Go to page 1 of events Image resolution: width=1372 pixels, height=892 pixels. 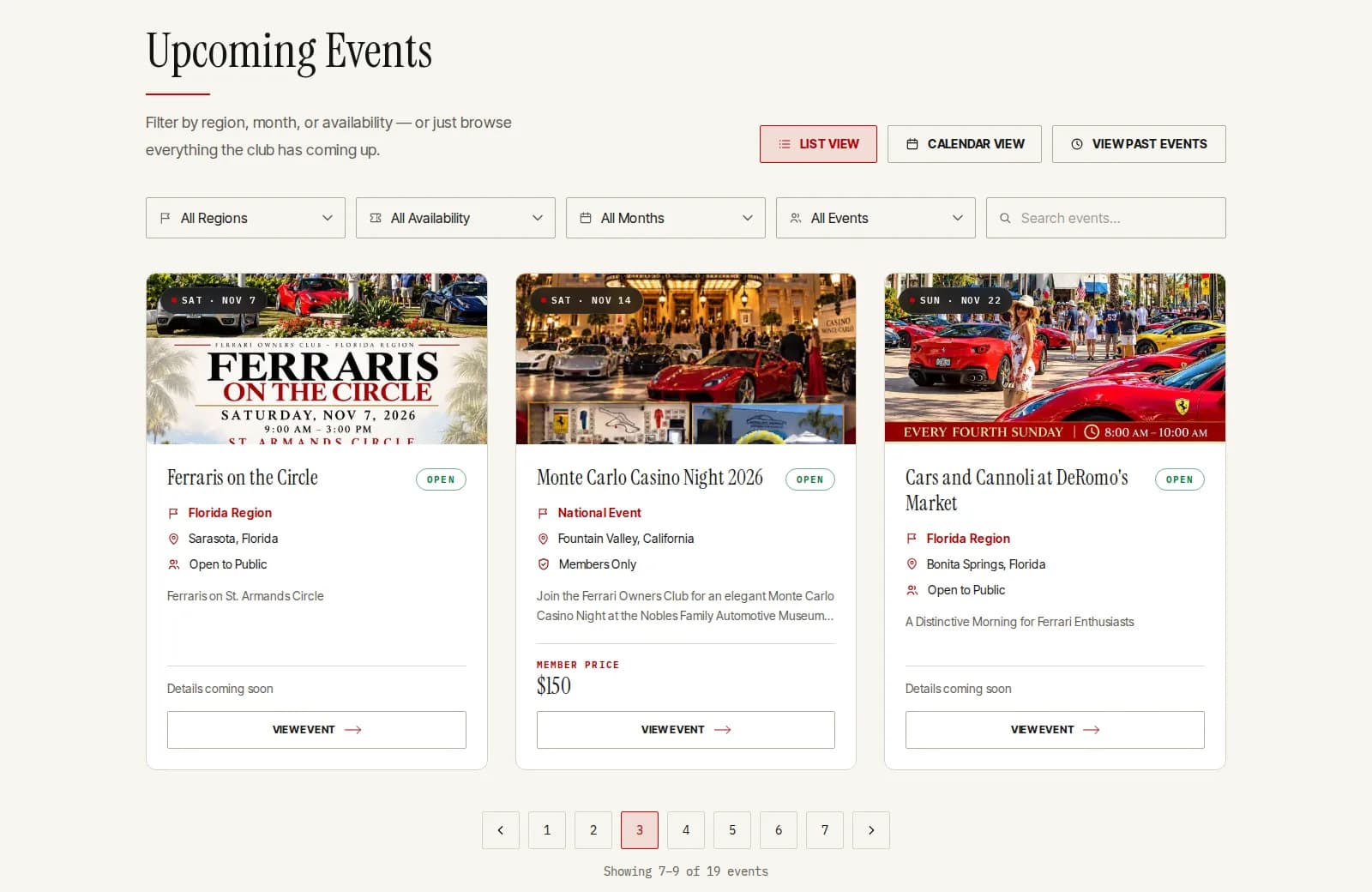click(x=547, y=830)
